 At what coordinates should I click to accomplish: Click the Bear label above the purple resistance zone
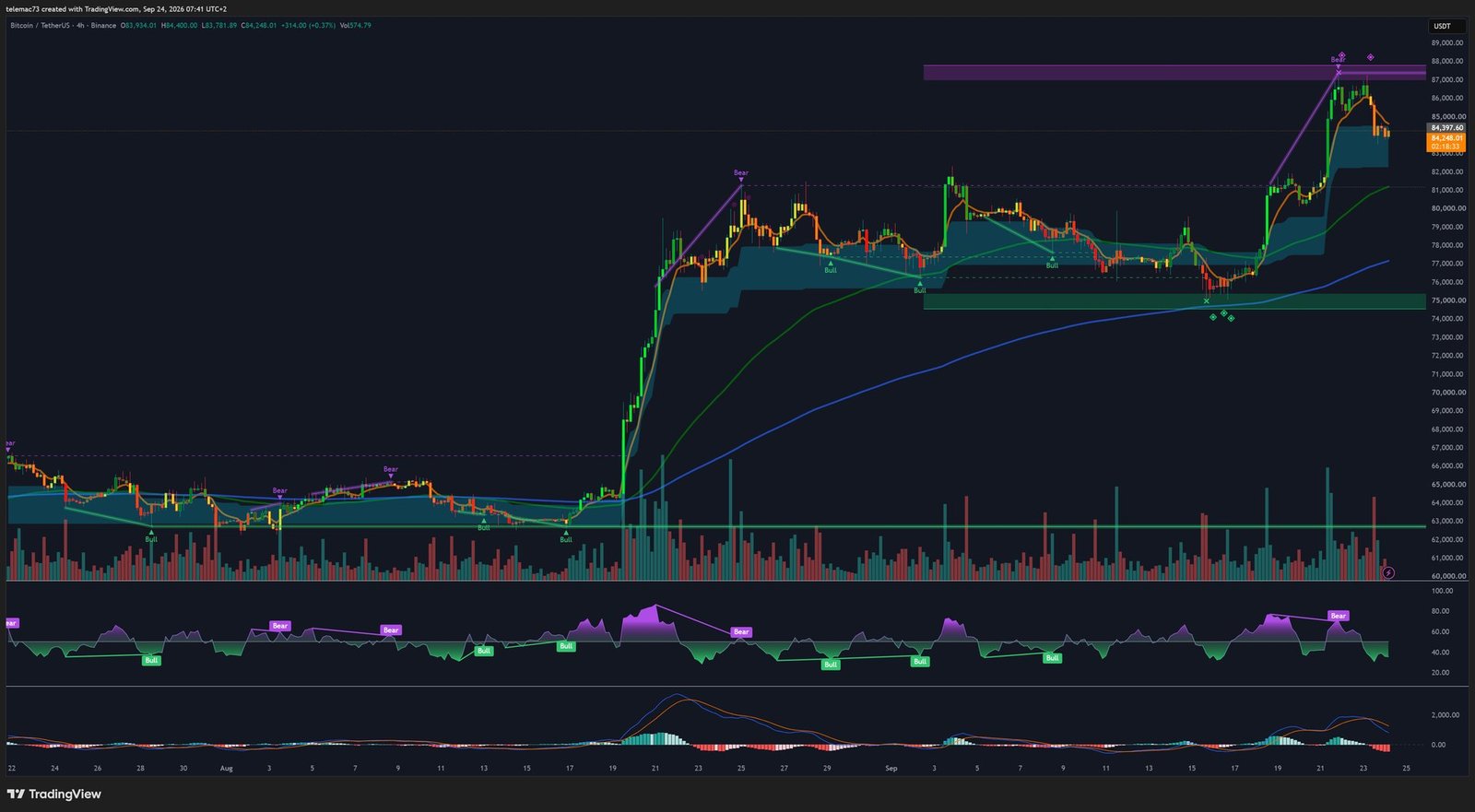[x=1338, y=60]
